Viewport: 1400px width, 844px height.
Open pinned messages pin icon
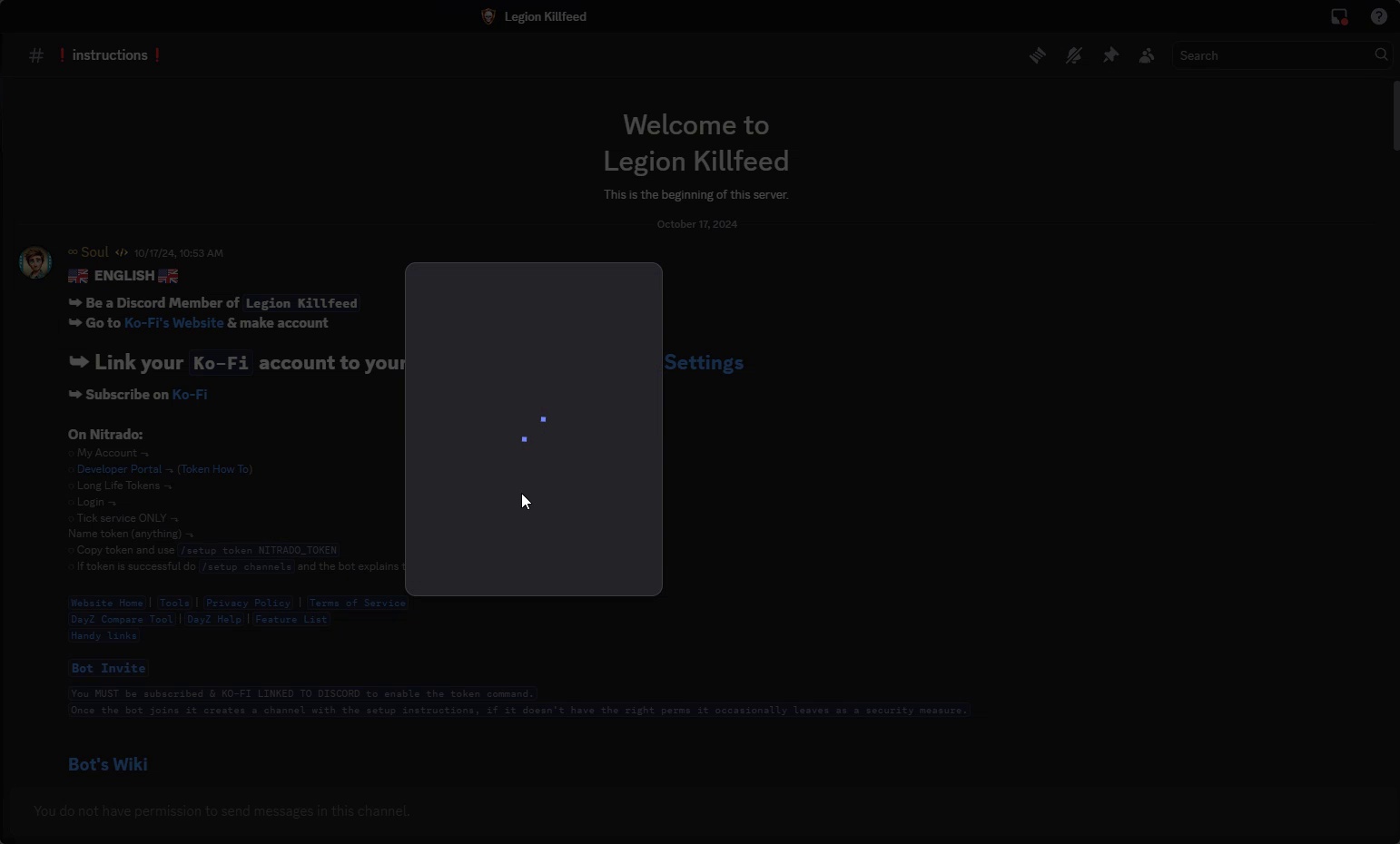click(1111, 56)
